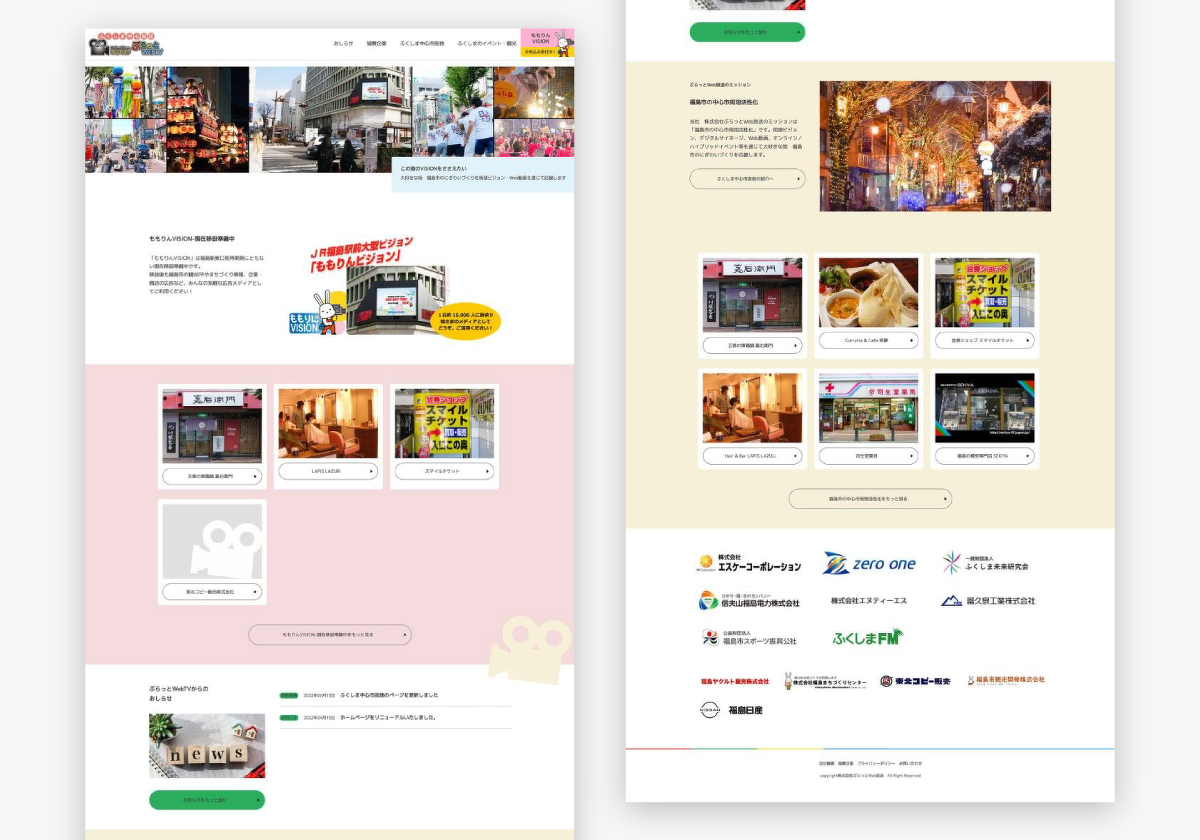Click the ホームページをリニューアル news link

pyautogui.click(x=387, y=717)
